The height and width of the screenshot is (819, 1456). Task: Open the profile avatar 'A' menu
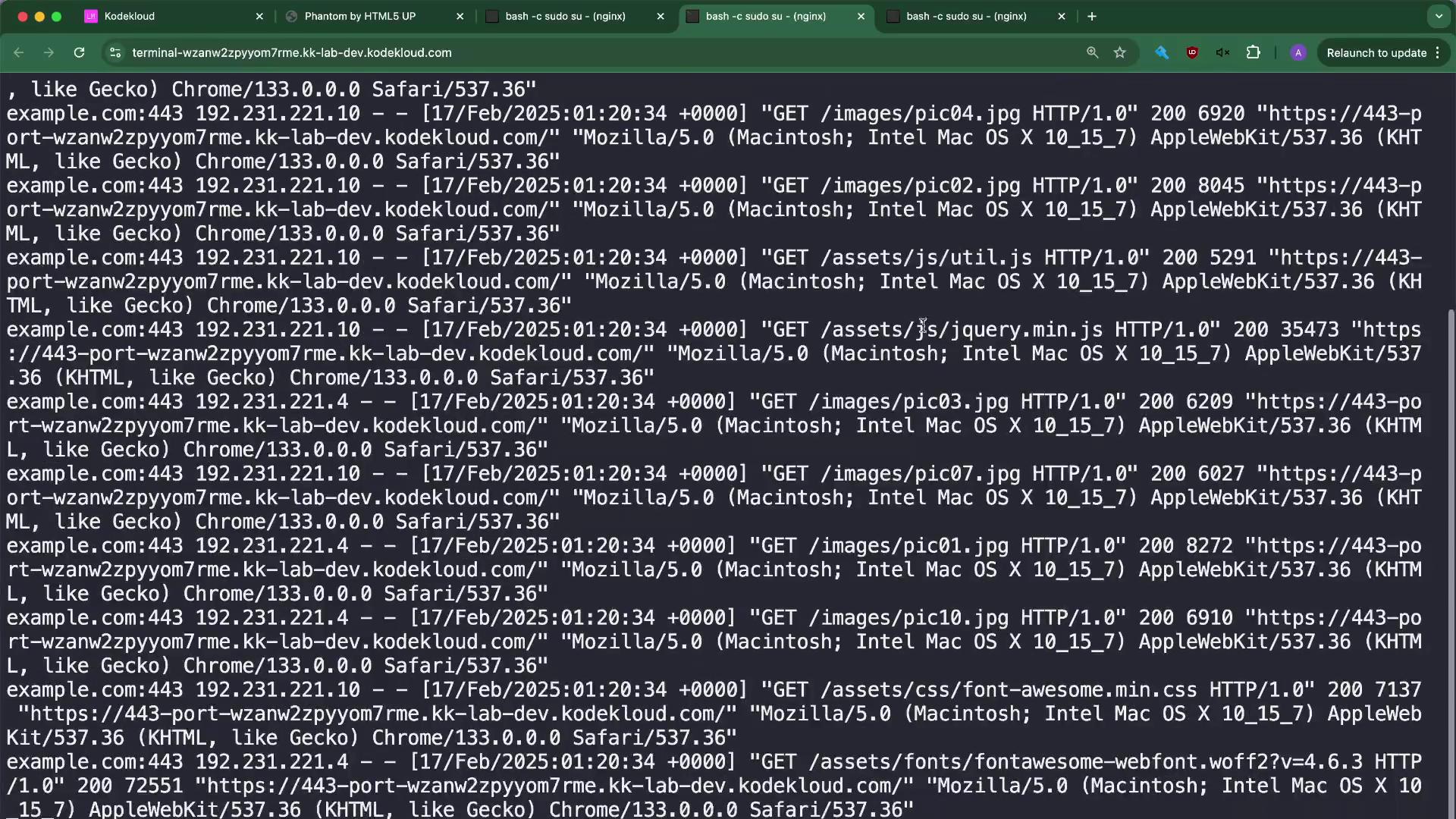(1298, 52)
